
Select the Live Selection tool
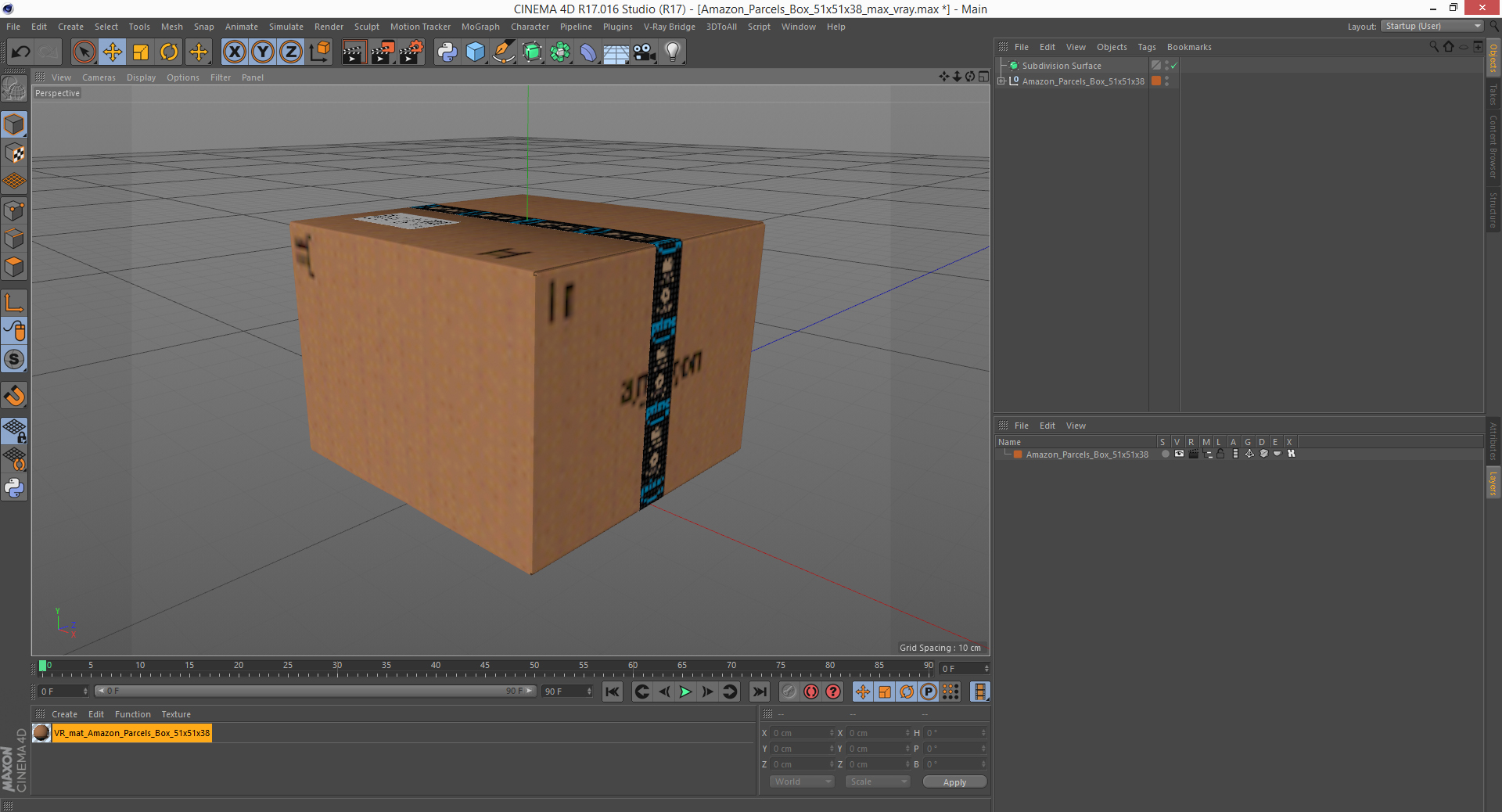pyautogui.click(x=84, y=52)
